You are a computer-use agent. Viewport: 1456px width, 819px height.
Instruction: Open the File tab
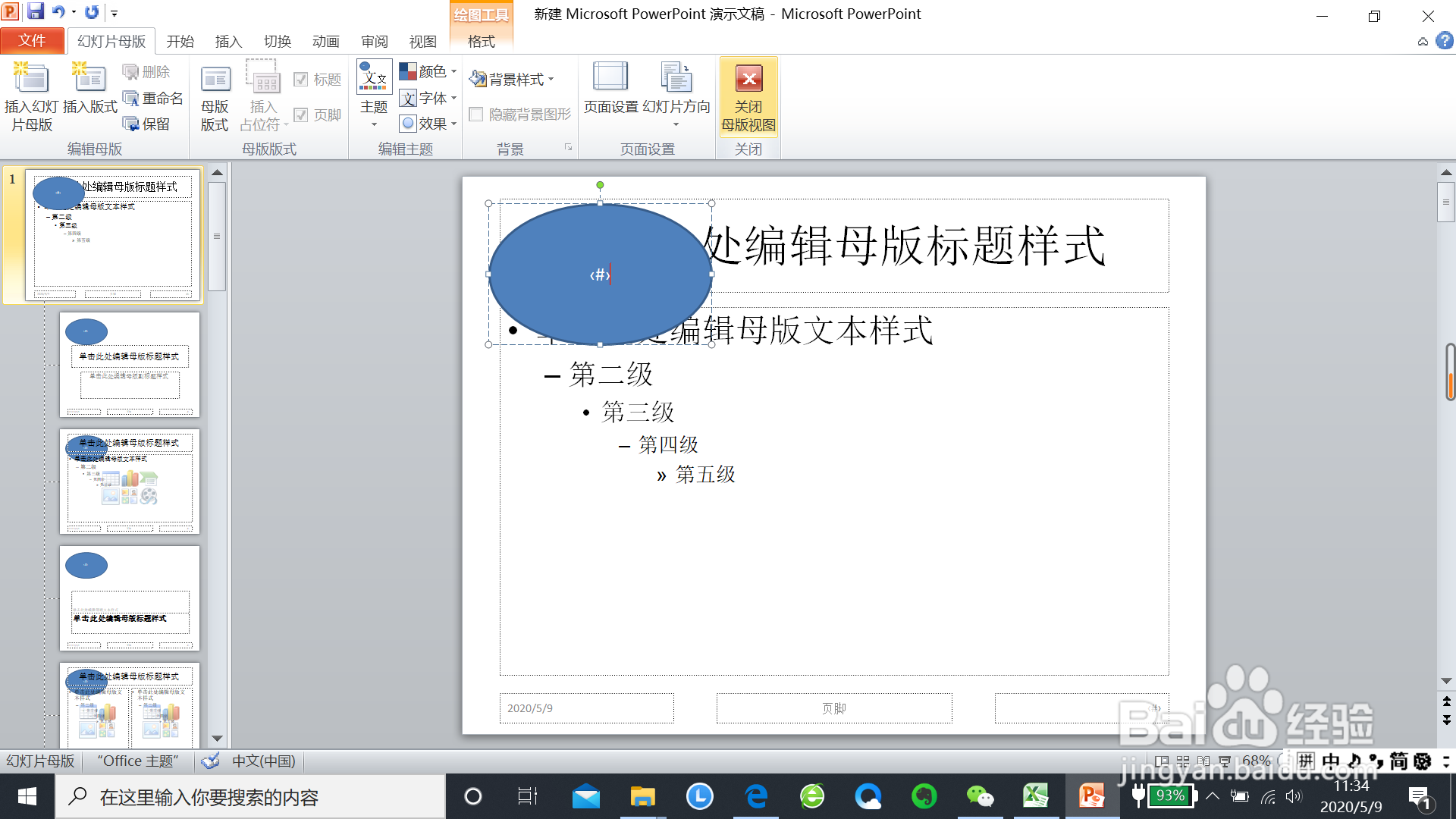[32, 41]
